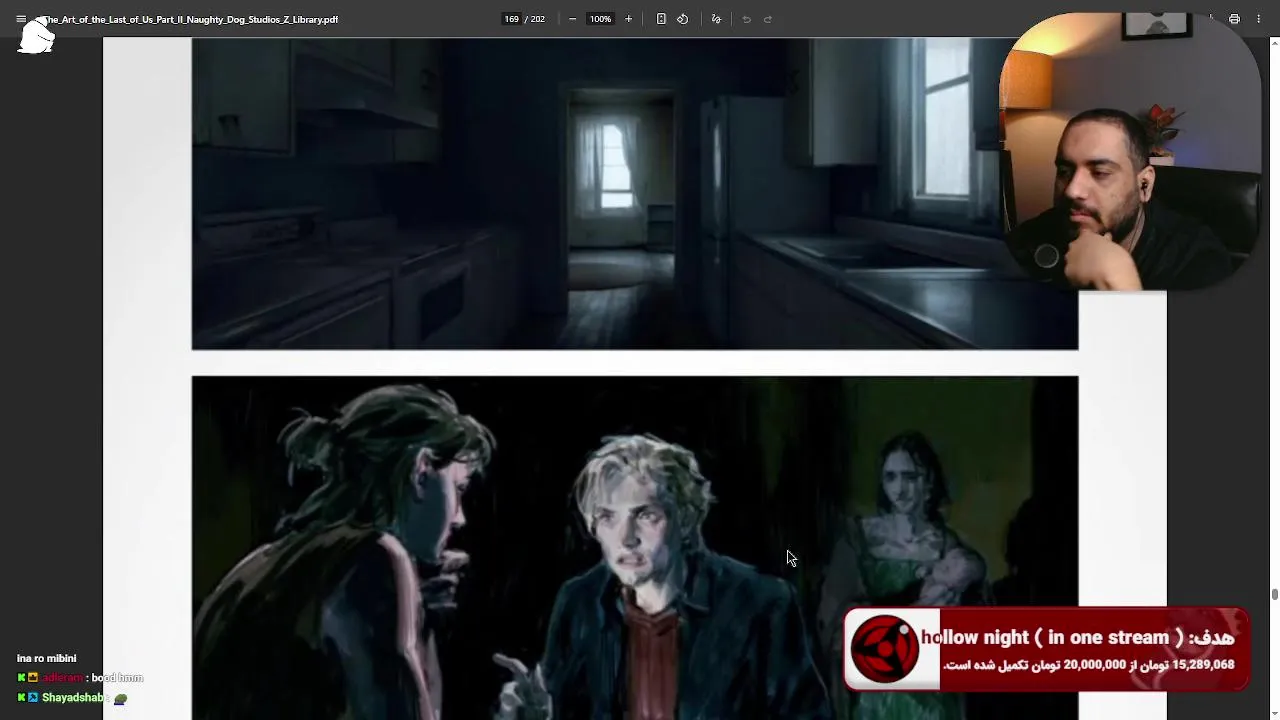Click the 100% zoom level field
Viewport: 1280px width, 720px height.
click(x=600, y=19)
